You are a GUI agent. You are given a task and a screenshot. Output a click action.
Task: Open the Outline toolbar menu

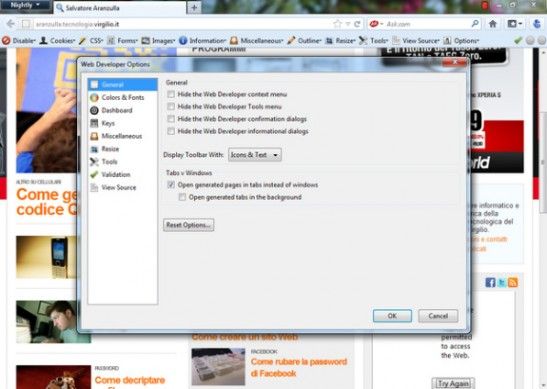(304, 40)
